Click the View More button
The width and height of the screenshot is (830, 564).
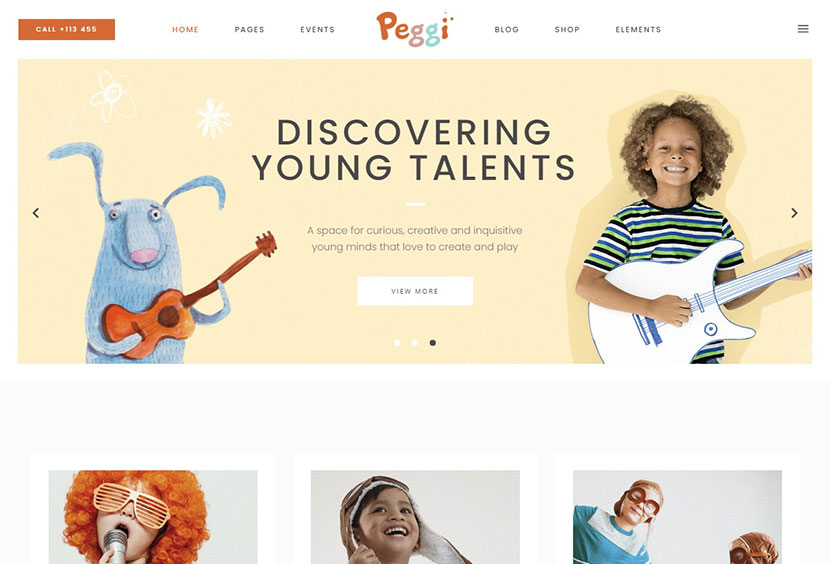click(415, 291)
